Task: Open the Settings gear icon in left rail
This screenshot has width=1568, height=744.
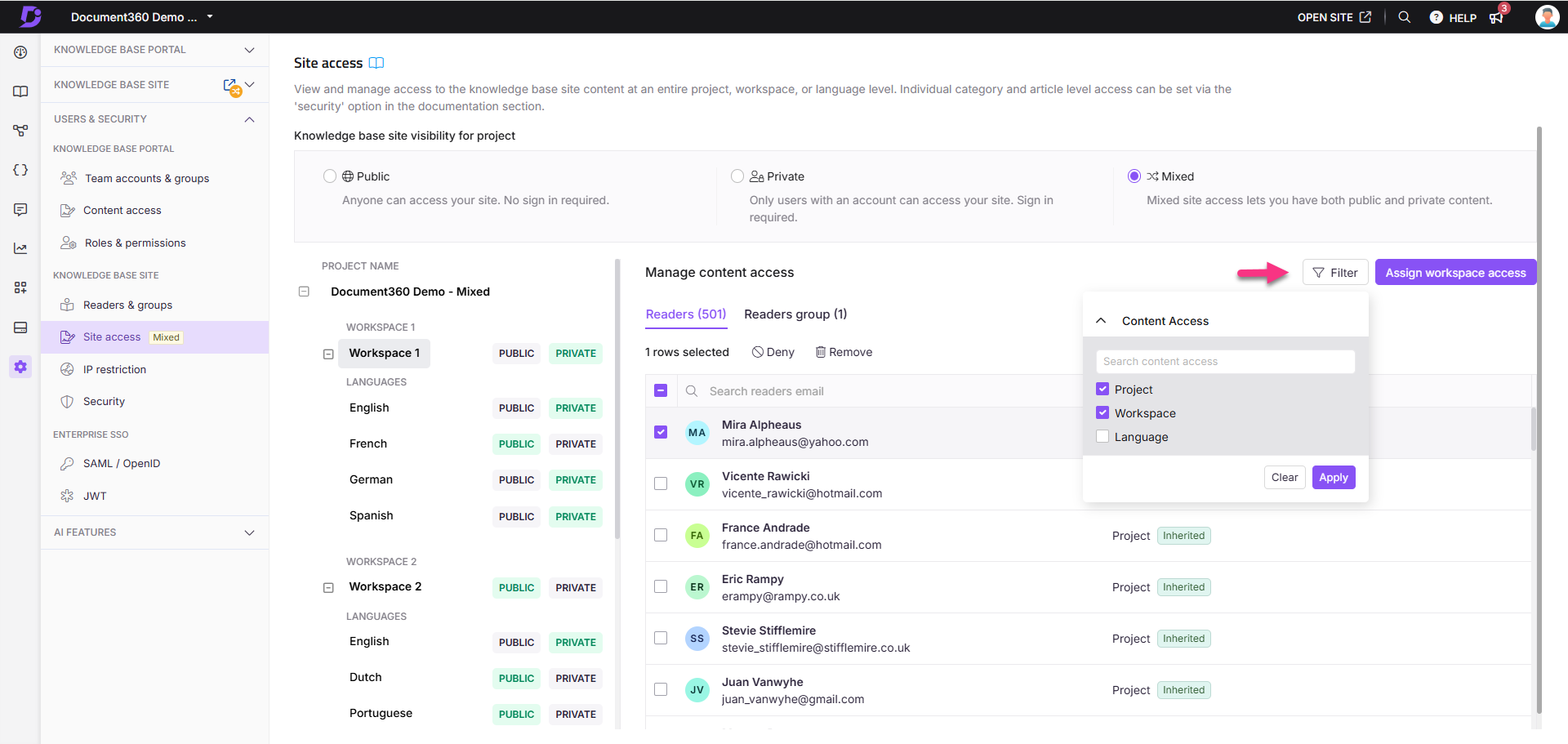Action: (x=20, y=367)
